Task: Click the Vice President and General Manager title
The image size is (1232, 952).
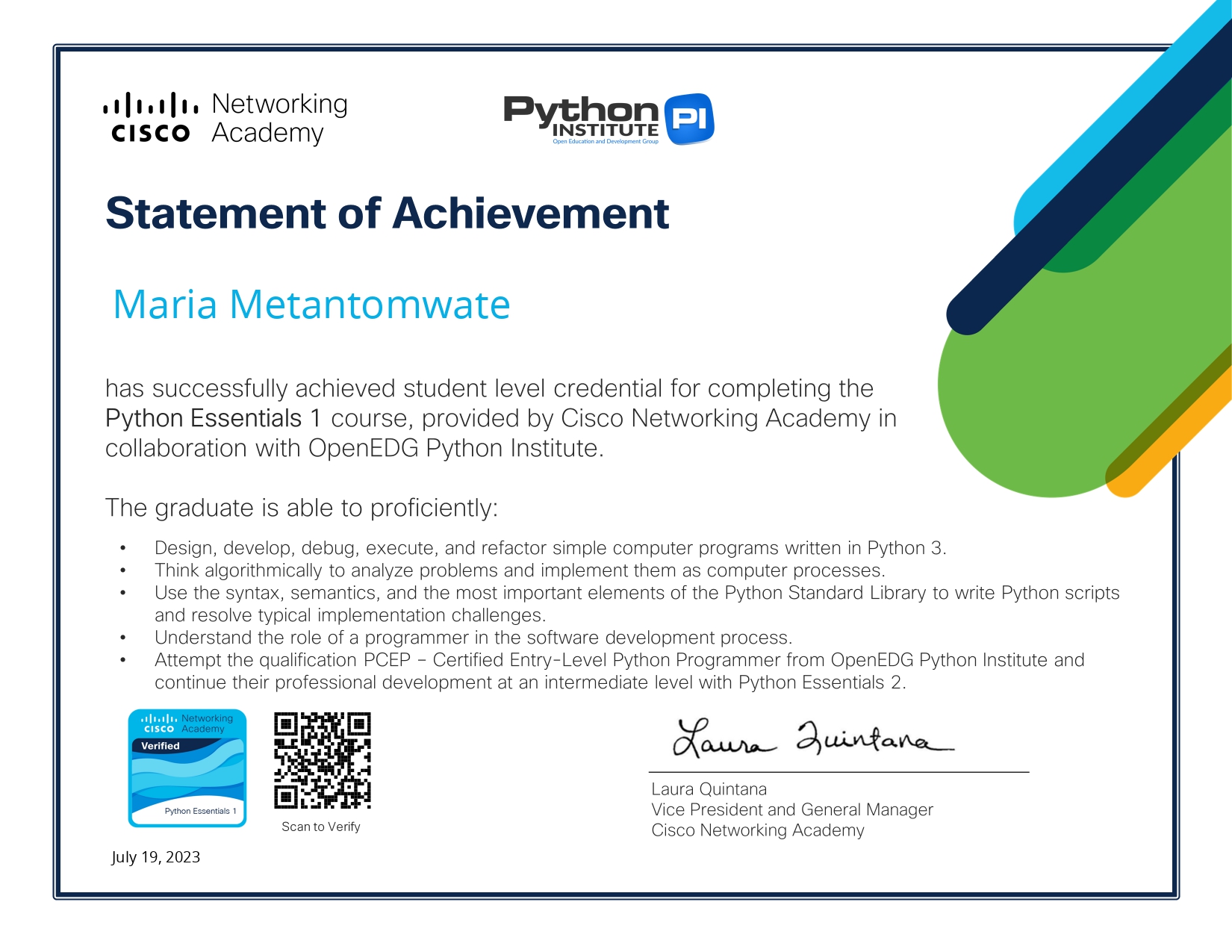Action: click(792, 809)
